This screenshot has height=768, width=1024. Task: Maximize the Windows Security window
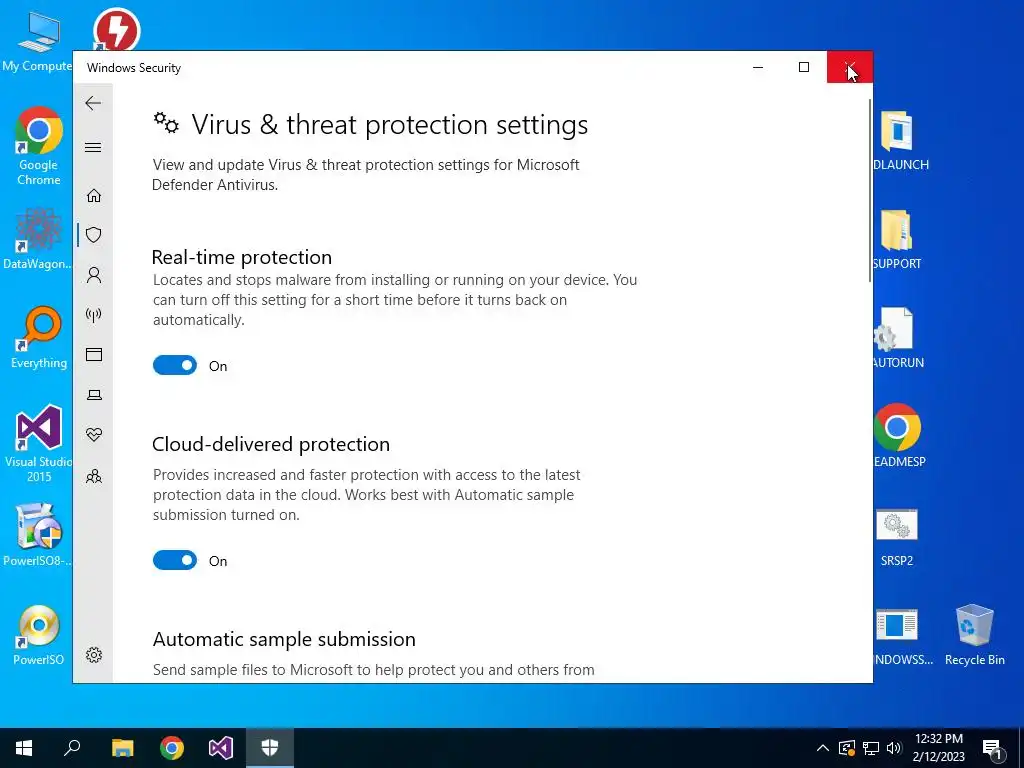pos(804,67)
